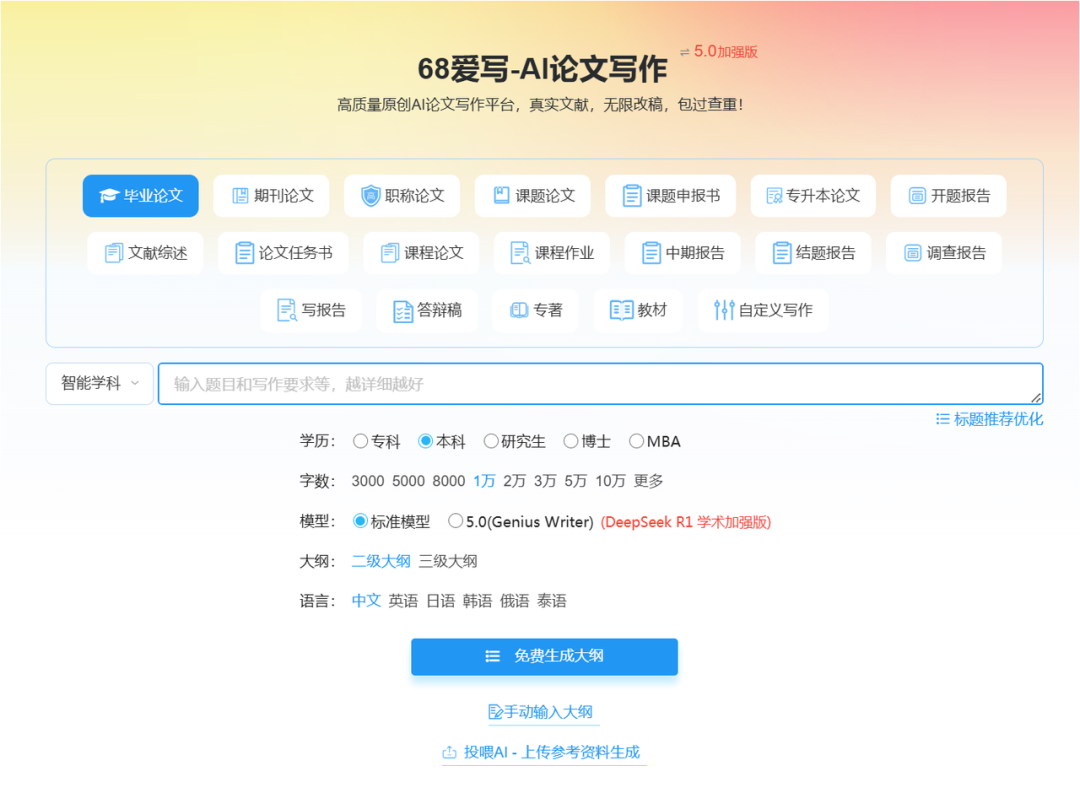The height and width of the screenshot is (793, 1080).
Task: Set language to 泰语
Action: pos(552,601)
